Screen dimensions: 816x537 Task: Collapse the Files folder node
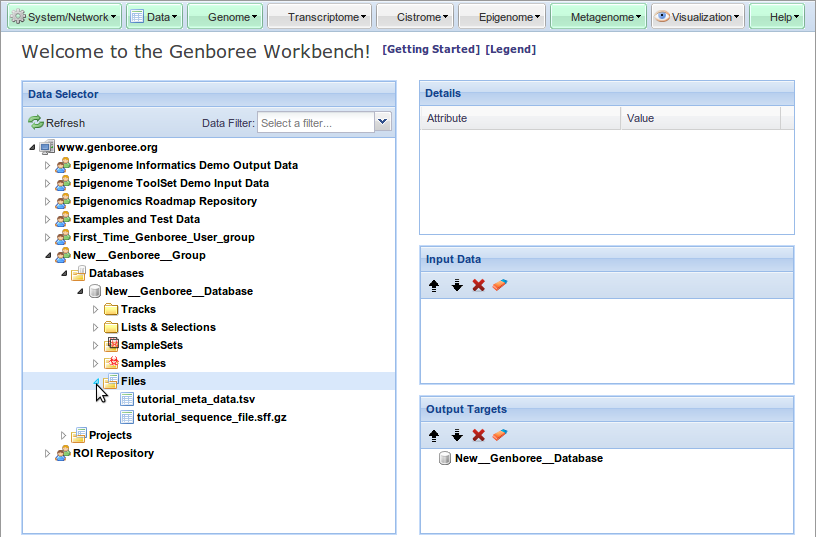(96, 381)
